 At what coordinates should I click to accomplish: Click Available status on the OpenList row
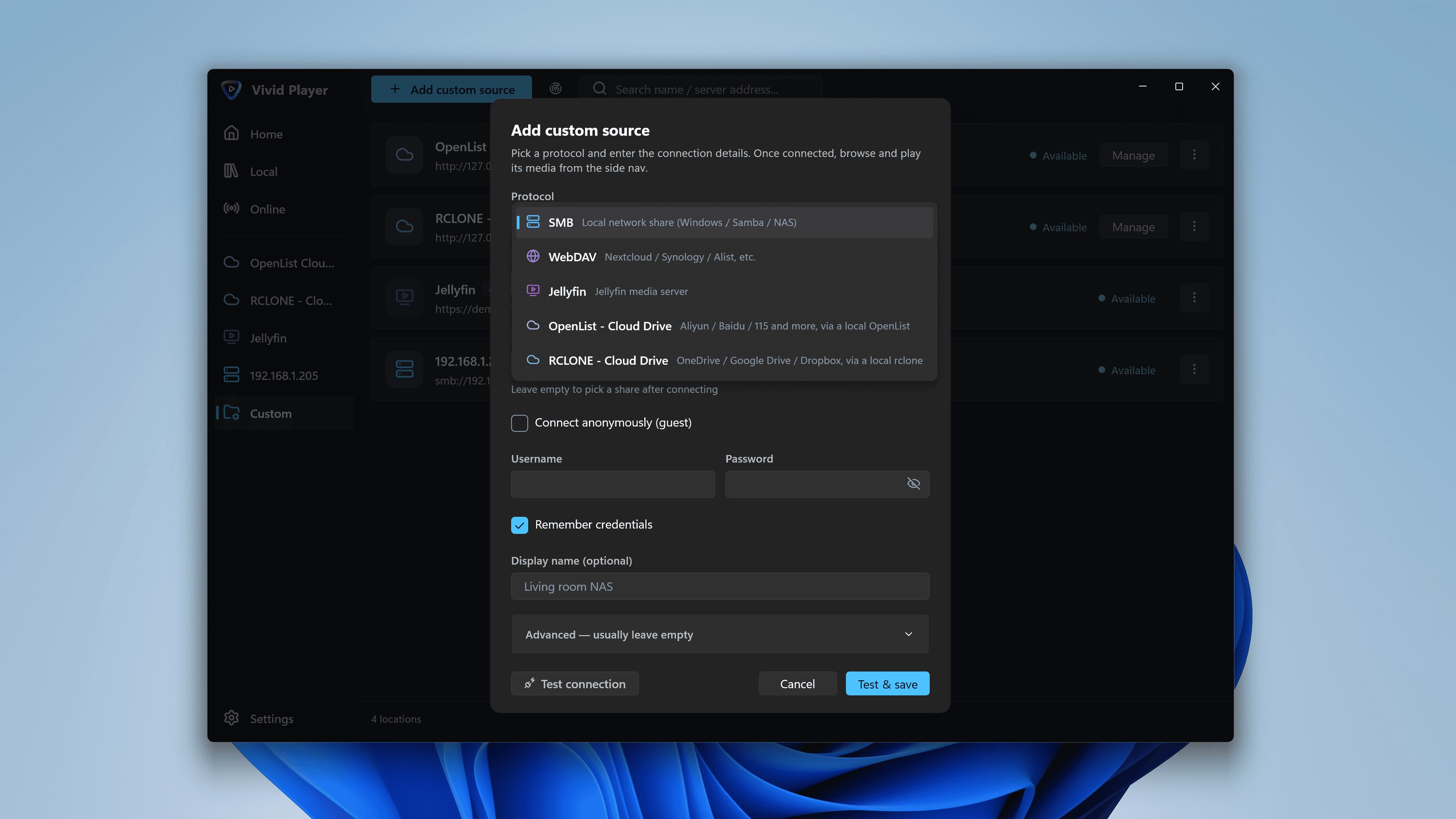coord(1058,155)
